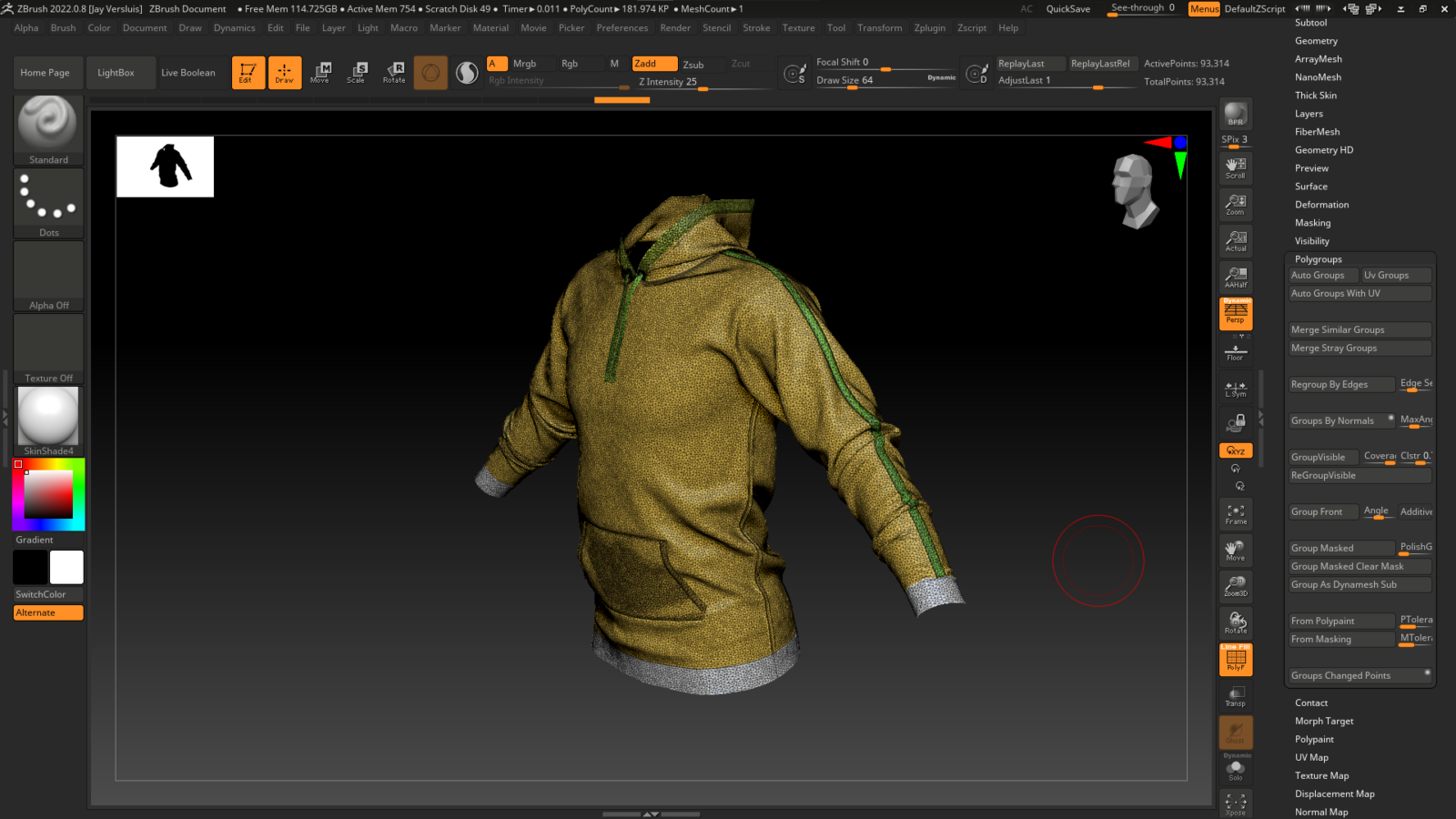Viewport: 1456px width, 819px height.
Task: Select the Scale tool in the top toolbar
Action: (x=357, y=73)
